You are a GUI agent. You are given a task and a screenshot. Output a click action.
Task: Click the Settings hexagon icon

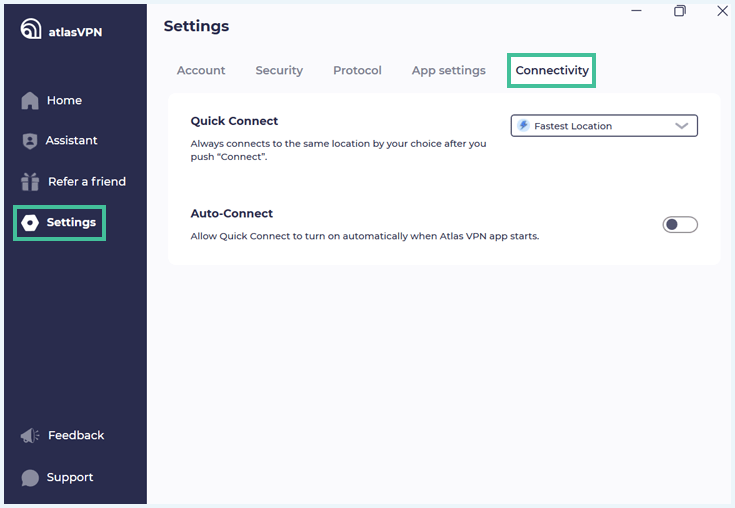pos(30,223)
